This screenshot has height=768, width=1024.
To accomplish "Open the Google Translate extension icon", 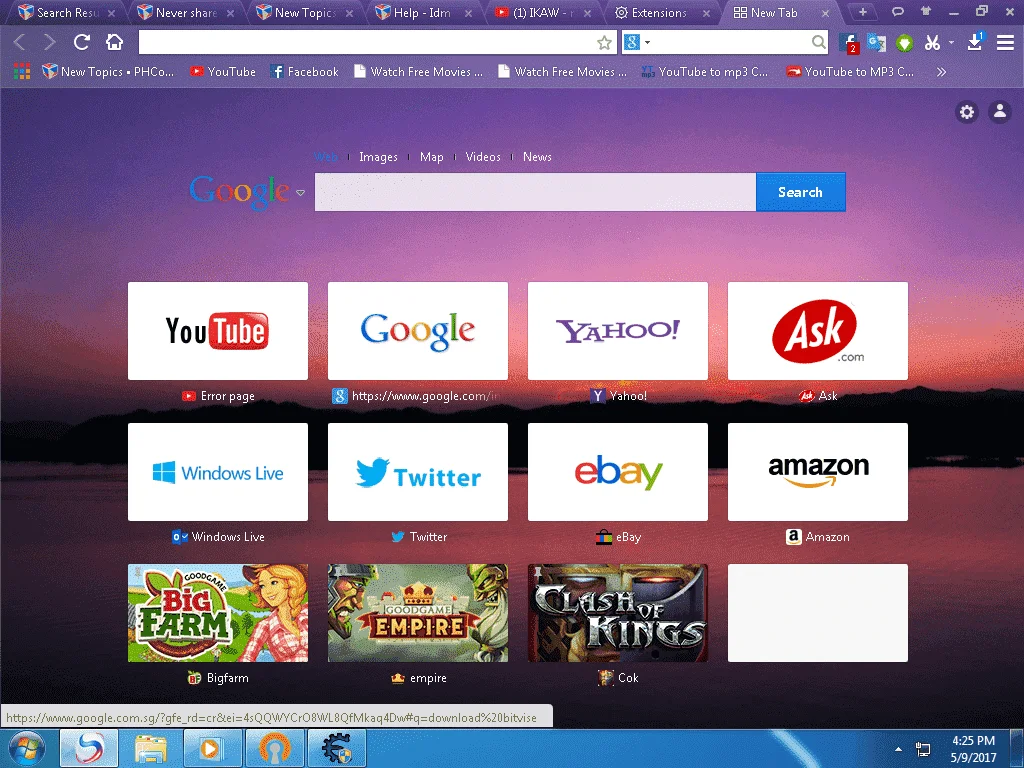I will [876, 43].
